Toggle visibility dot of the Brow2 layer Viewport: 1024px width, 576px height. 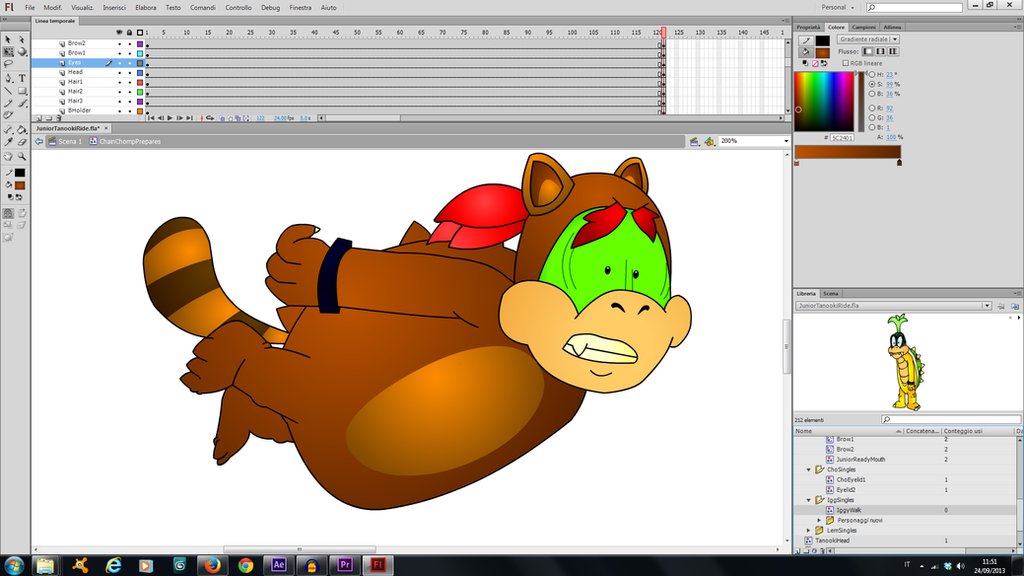click(120, 44)
